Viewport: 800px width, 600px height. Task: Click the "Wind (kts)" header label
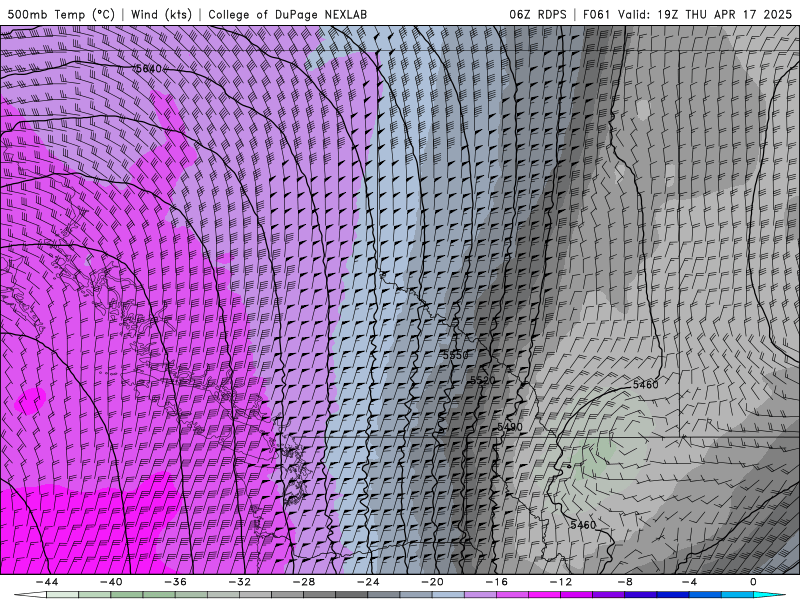161,14
